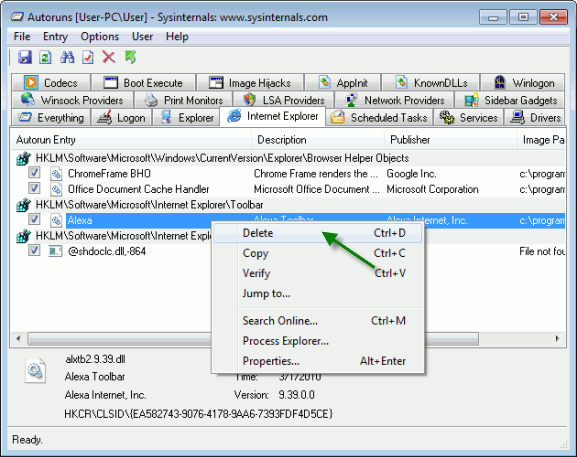
Task: Select Jump to... in context menu
Action: (318, 293)
